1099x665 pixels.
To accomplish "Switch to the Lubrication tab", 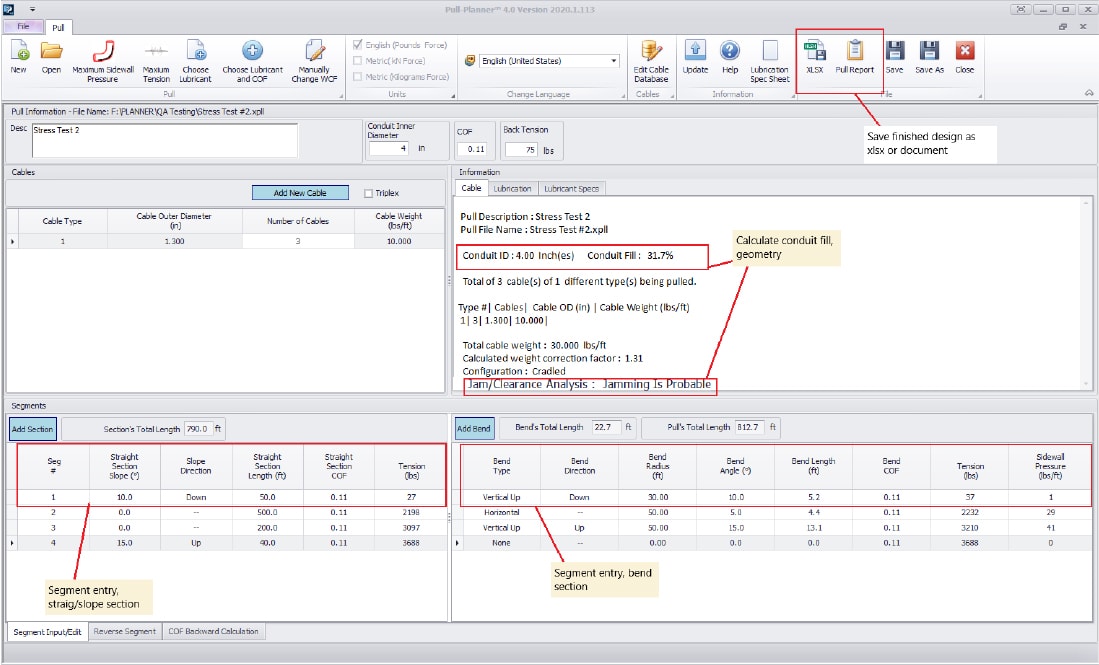I will tap(512, 188).
